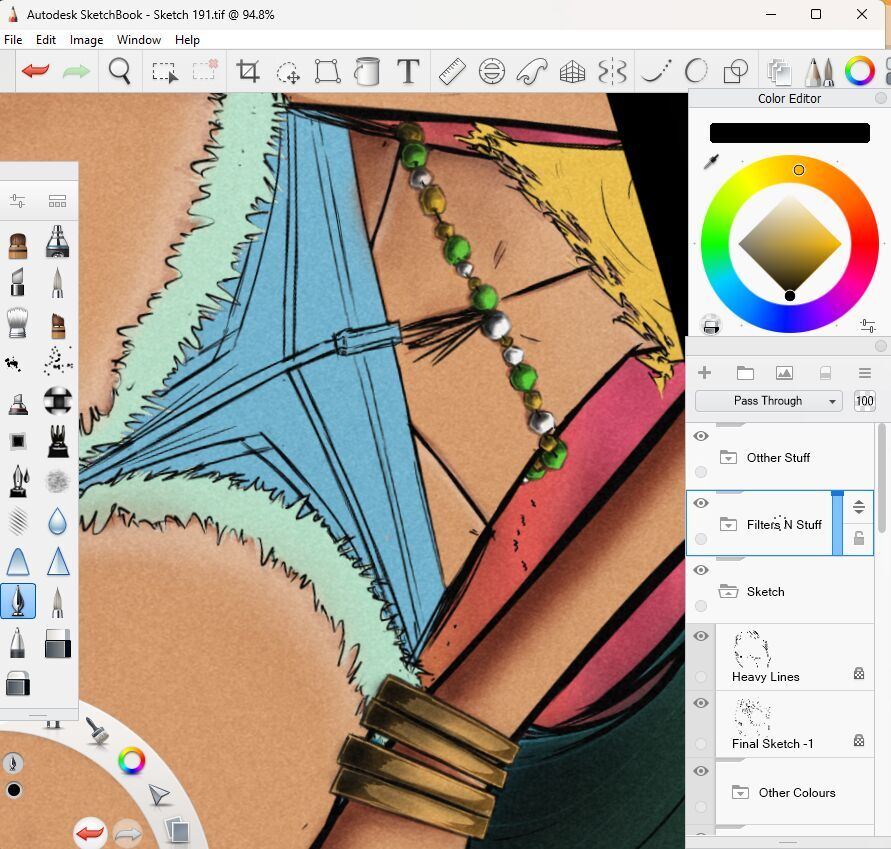The image size is (891, 849).
Task: Select the Flood Fill bucket tool
Action: pyautogui.click(x=368, y=72)
